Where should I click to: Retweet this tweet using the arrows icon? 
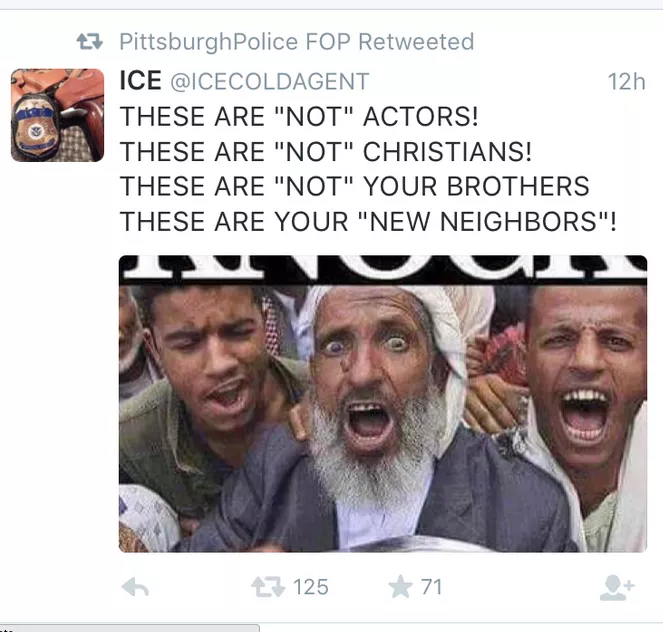(268, 587)
